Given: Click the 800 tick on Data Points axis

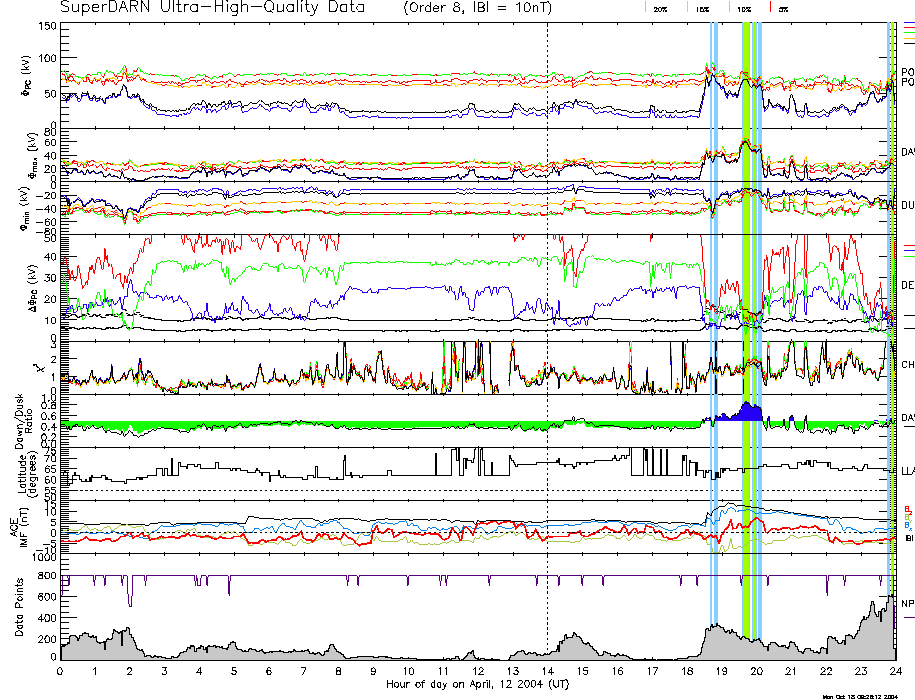Looking at the screenshot, I should click(48, 576).
